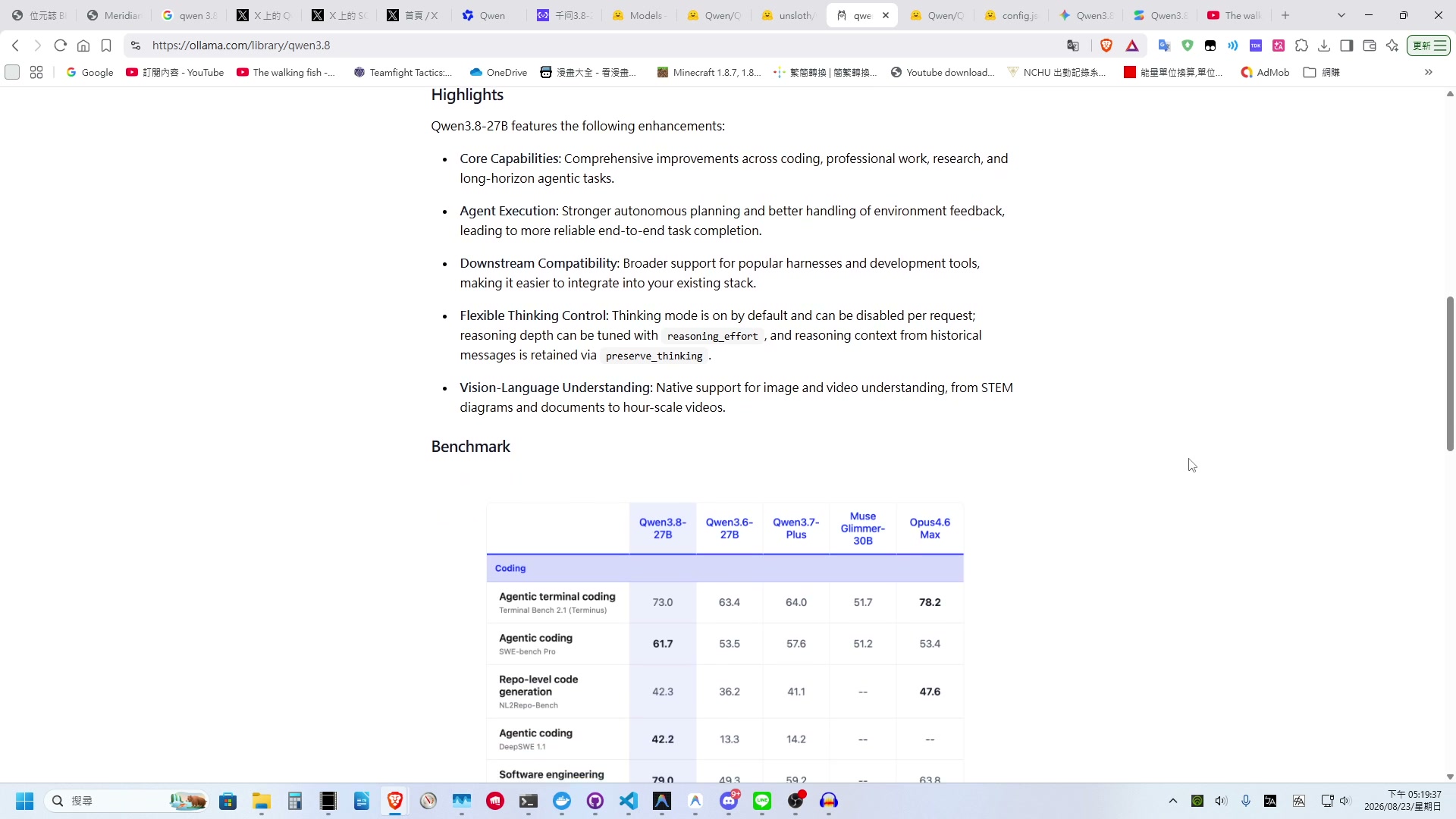Show browser downloads

click(1324, 45)
